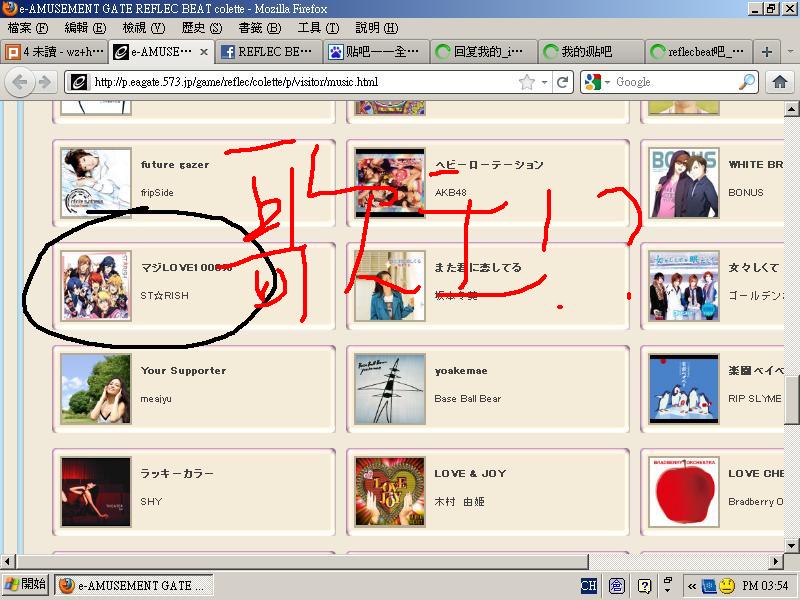Screen dimensions: 800x600
Task: Select the Base Ball Bear artist name
Action: (468, 399)
